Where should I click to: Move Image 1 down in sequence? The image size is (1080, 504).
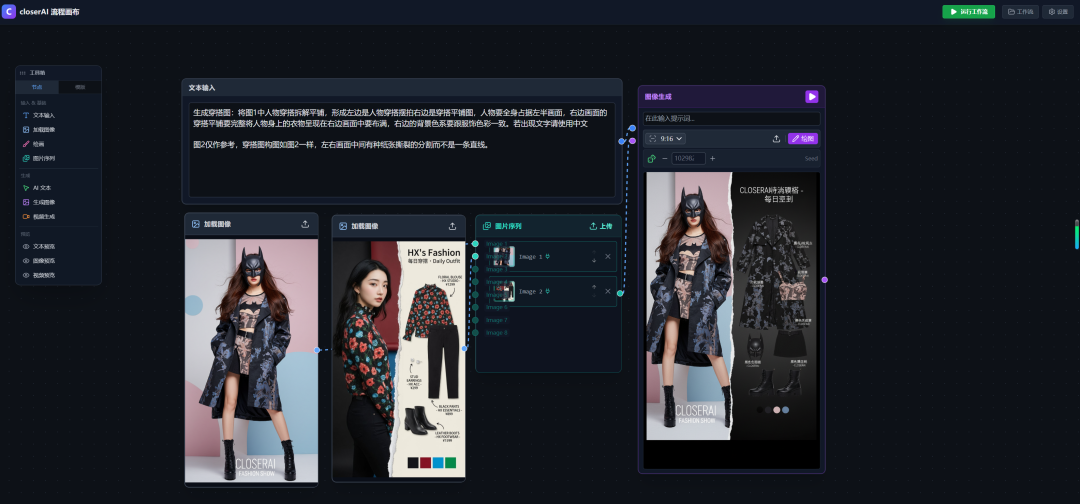tap(594, 261)
